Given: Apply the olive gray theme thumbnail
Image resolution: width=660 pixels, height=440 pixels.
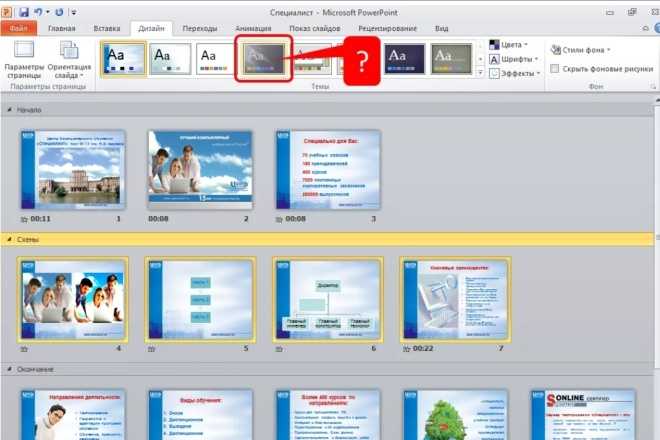Looking at the screenshot, I should [451, 59].
